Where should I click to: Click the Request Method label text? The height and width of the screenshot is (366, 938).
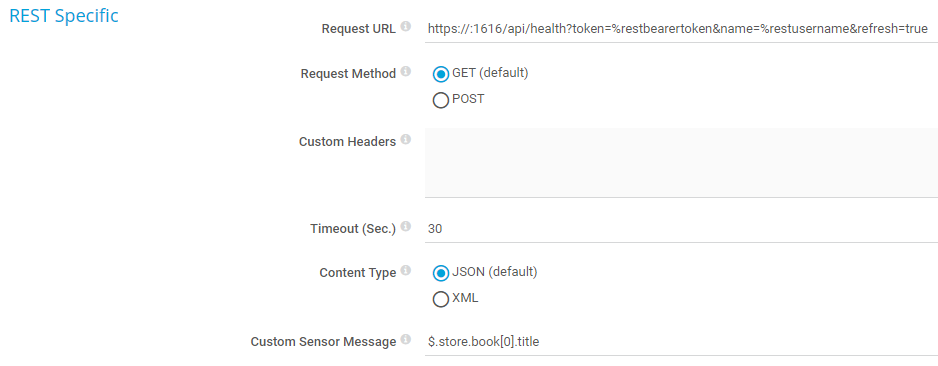tap(348, 74)
